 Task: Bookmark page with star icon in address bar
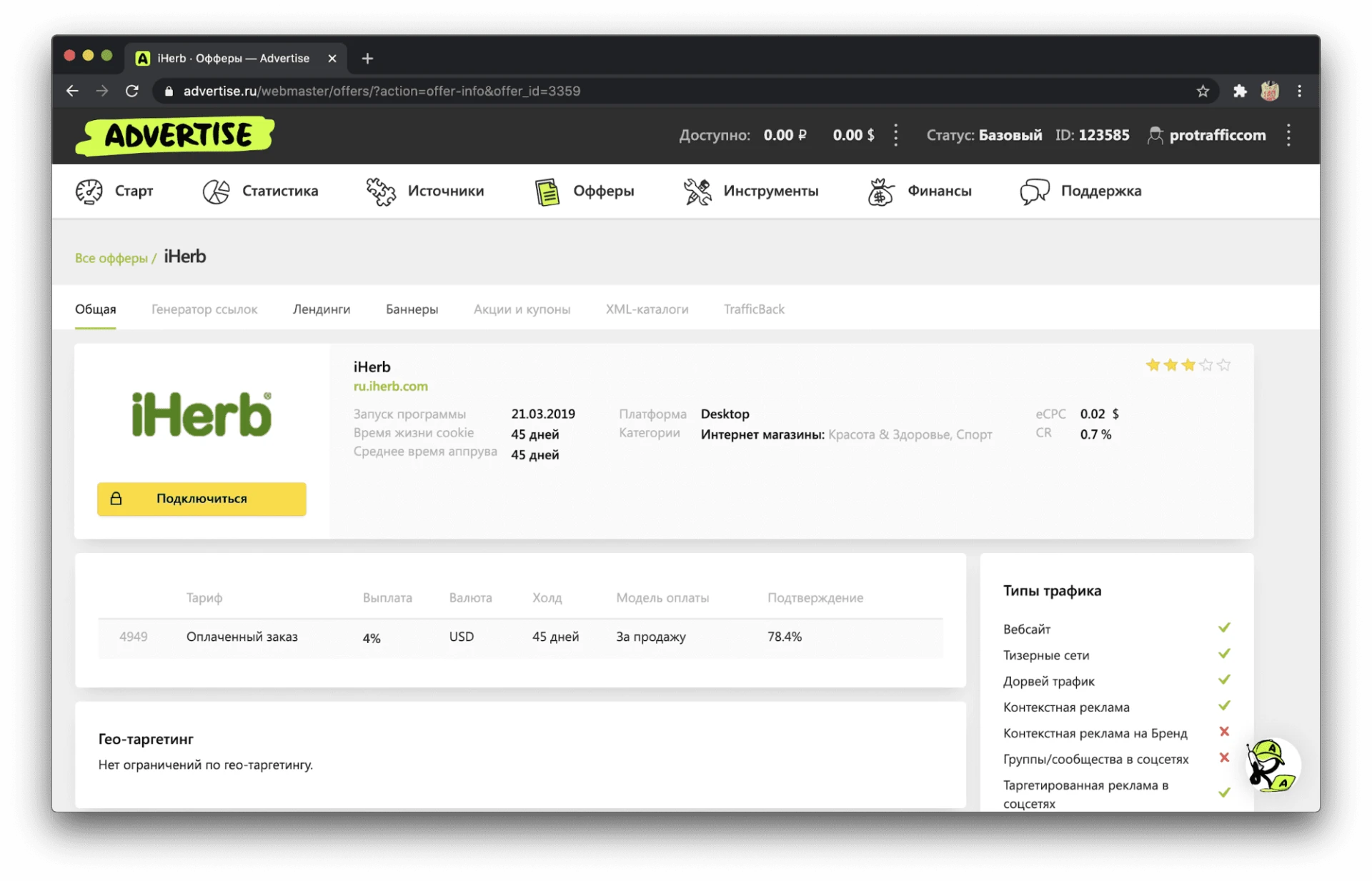[1203, 91]
